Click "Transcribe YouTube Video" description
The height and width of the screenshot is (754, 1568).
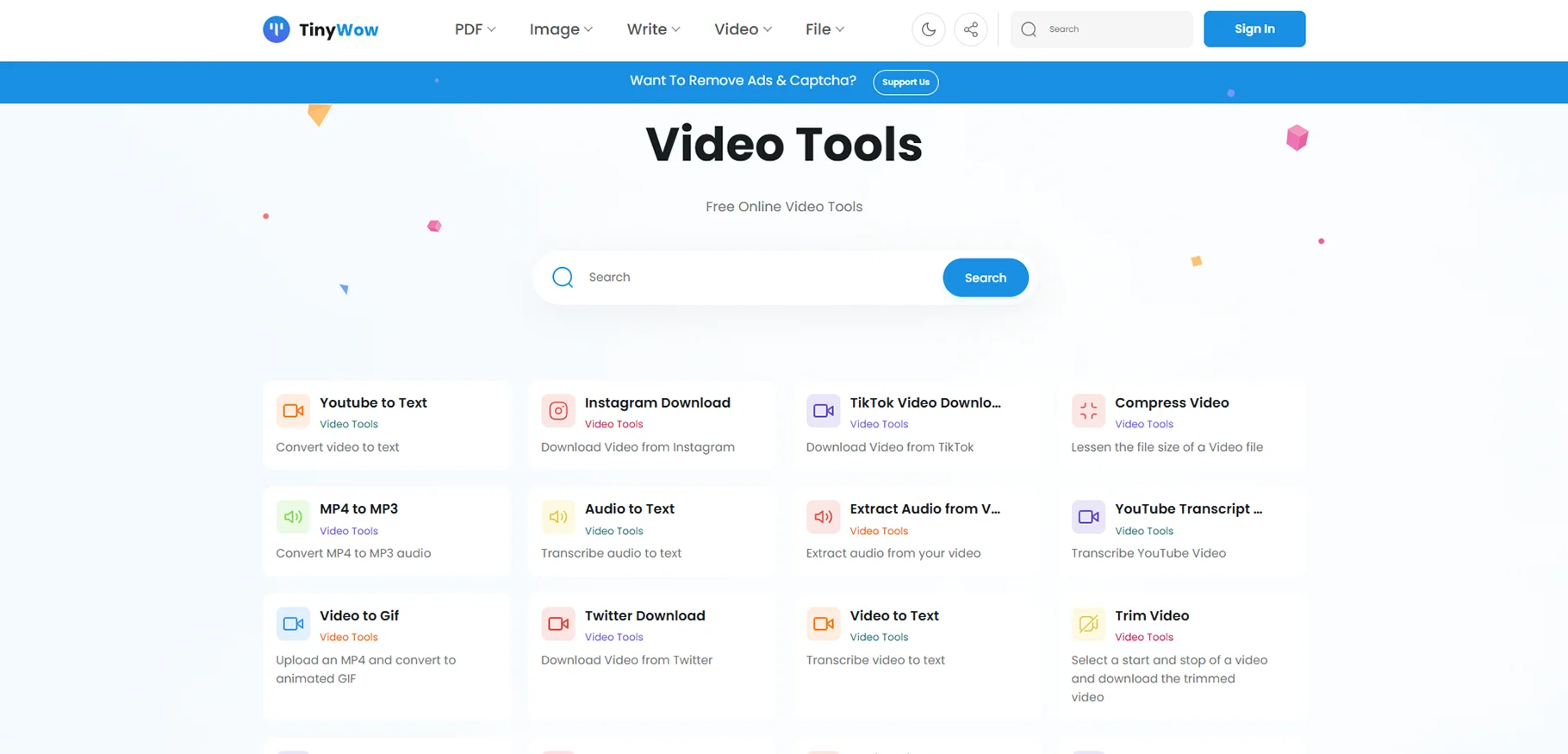(1148, 553)
